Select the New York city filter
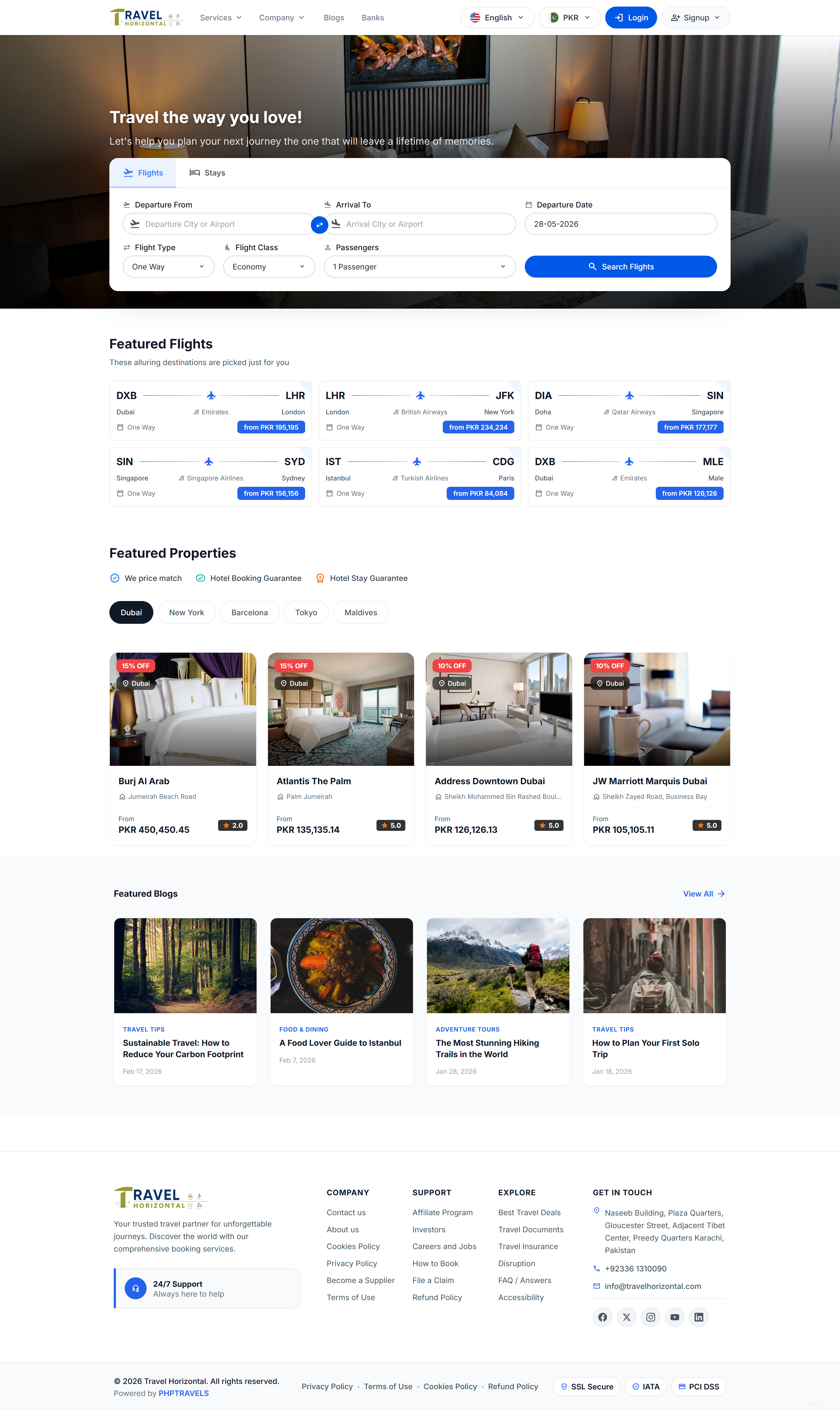The height and width of the screenshot is (1410, 840). (x=187, y=612)
